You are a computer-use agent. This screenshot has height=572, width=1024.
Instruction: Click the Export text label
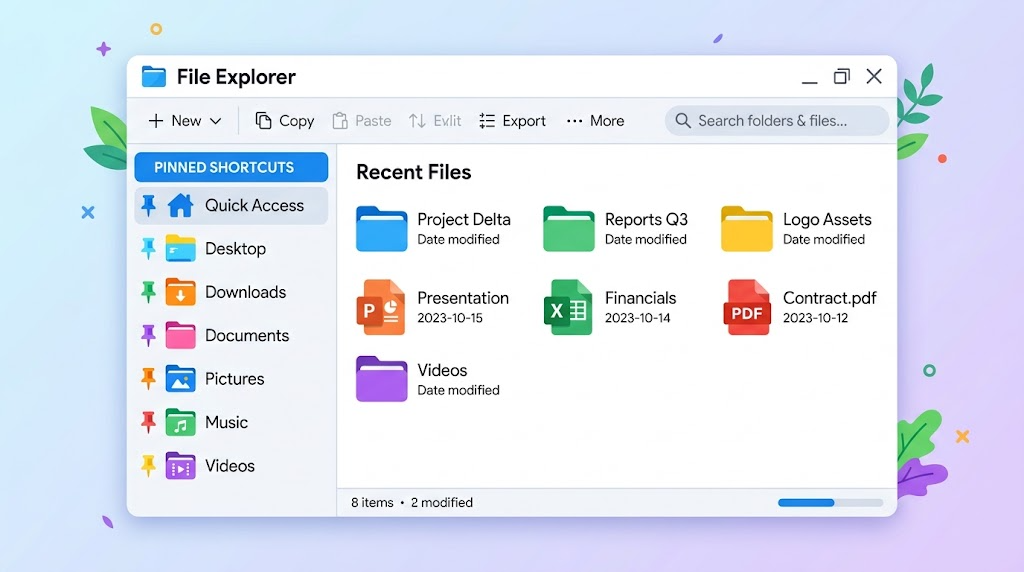point(524,121)
